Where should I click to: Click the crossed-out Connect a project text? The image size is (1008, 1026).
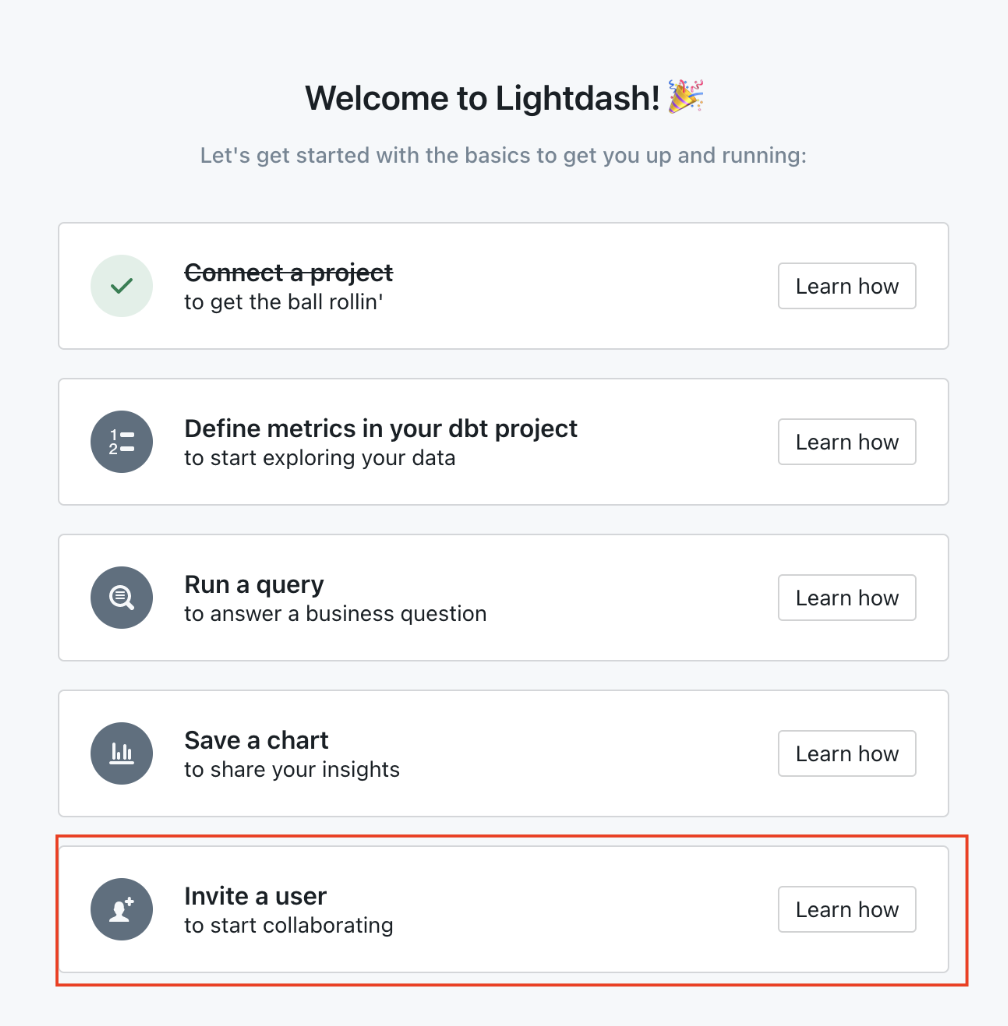click(x=287, y=272)
